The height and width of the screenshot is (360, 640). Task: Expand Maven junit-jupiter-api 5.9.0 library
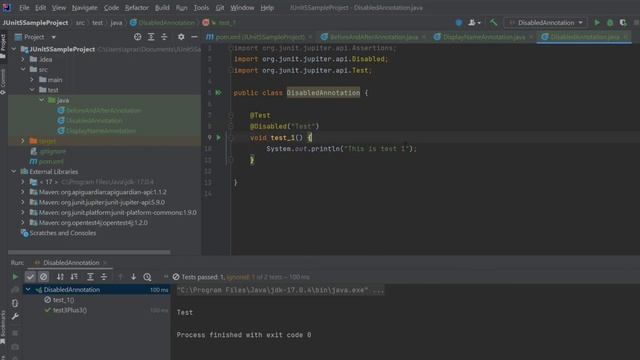(23, 202)
